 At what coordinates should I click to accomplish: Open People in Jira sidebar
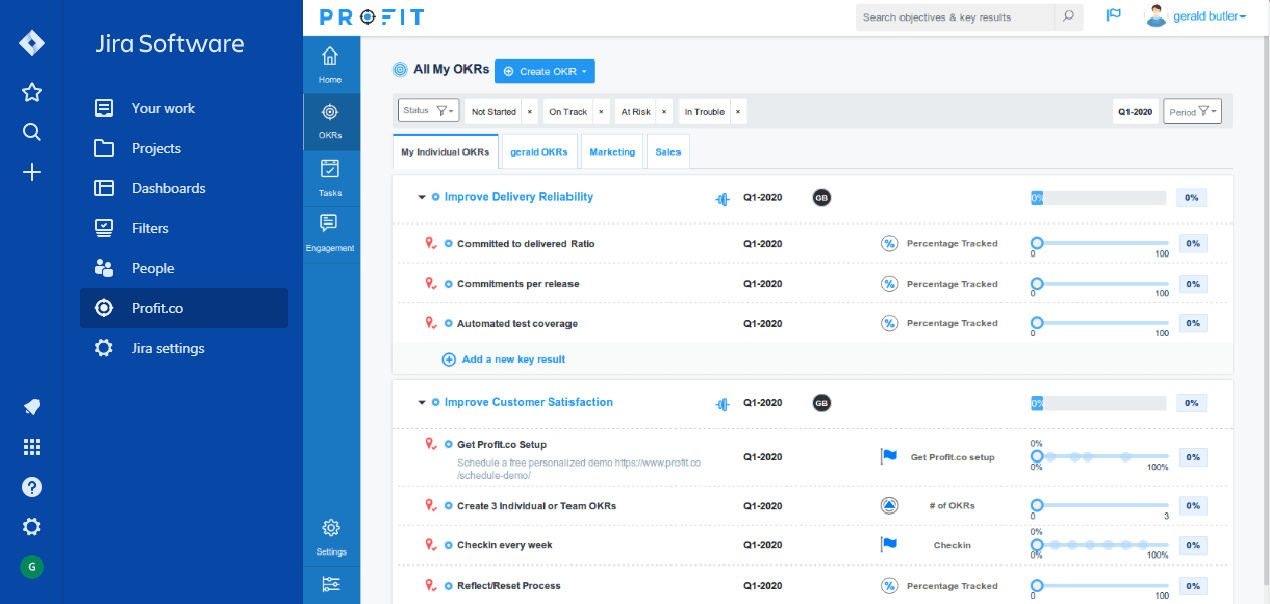184,268
